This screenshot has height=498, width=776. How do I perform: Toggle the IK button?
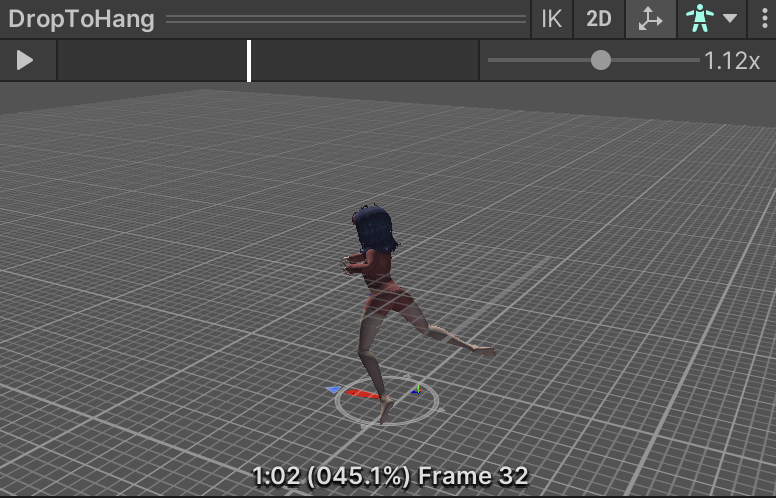click(552, 19)
